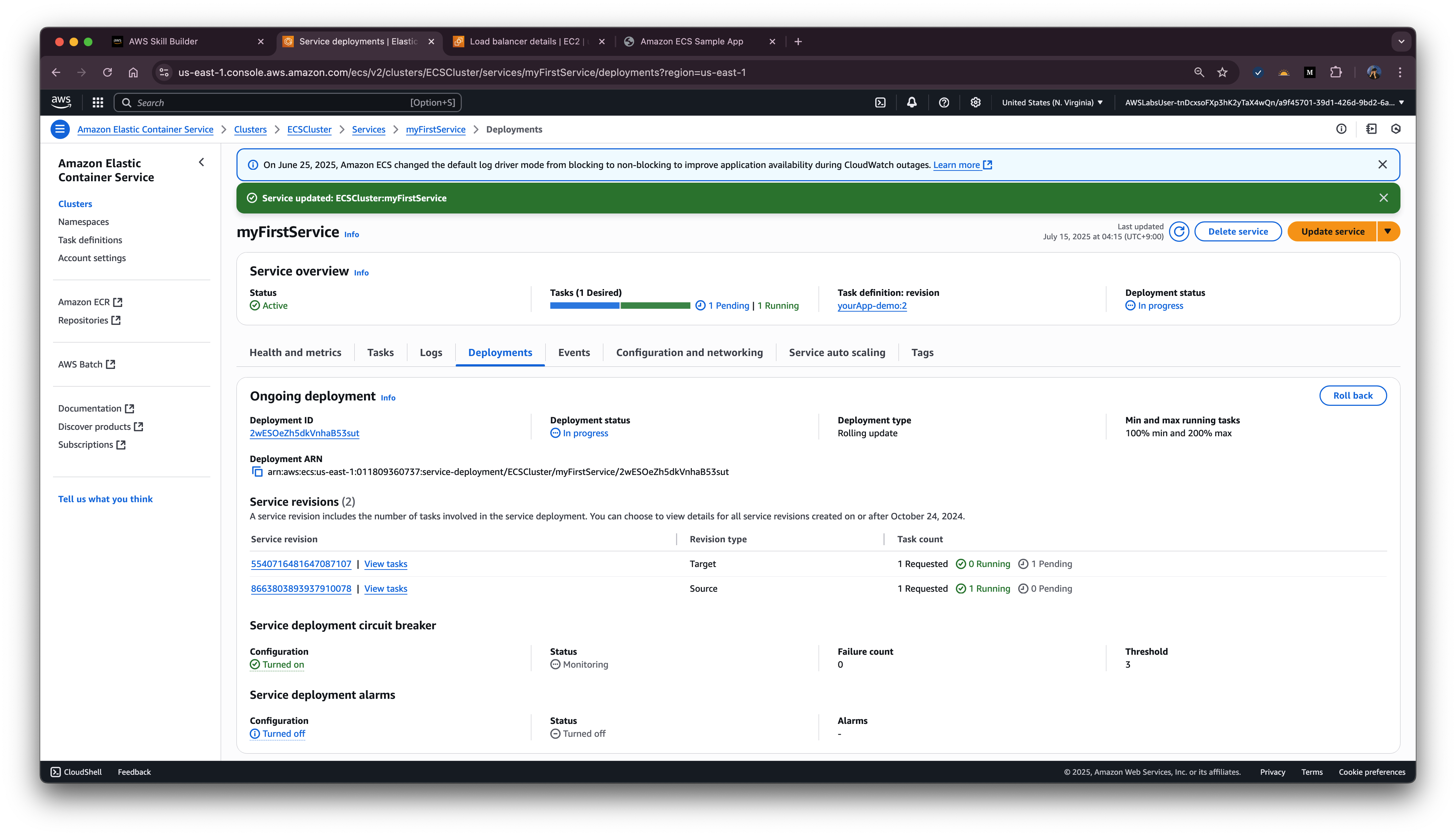1456x836 pixels.
Task: Open the notifications bell
Action: 912,102
